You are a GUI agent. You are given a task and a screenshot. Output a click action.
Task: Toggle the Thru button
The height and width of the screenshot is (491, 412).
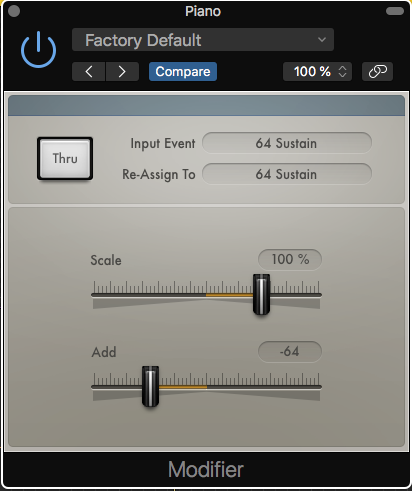coord(65,158)
